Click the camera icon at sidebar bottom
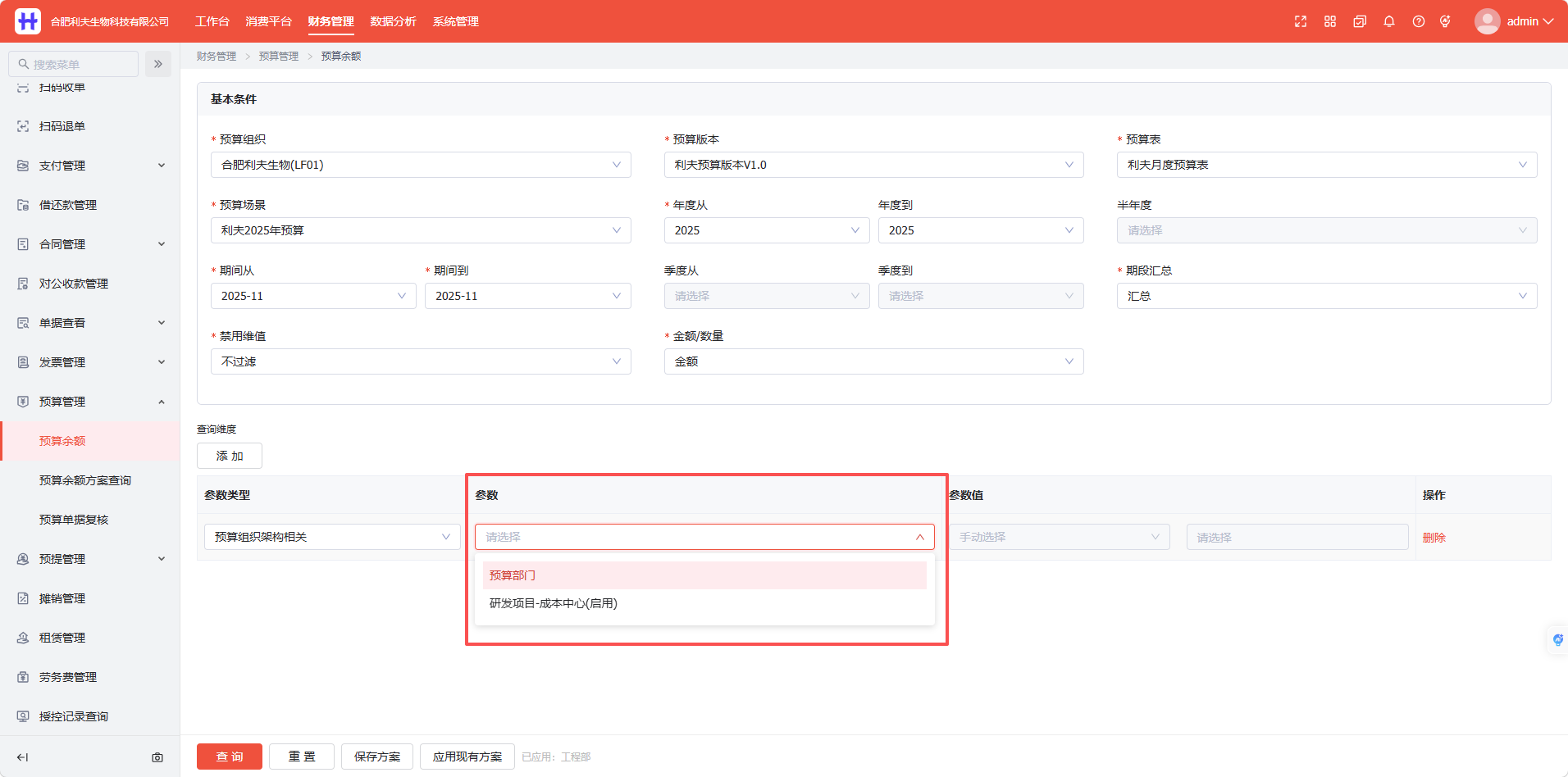Screen dimensions: 1568x777 click(157, 757)
